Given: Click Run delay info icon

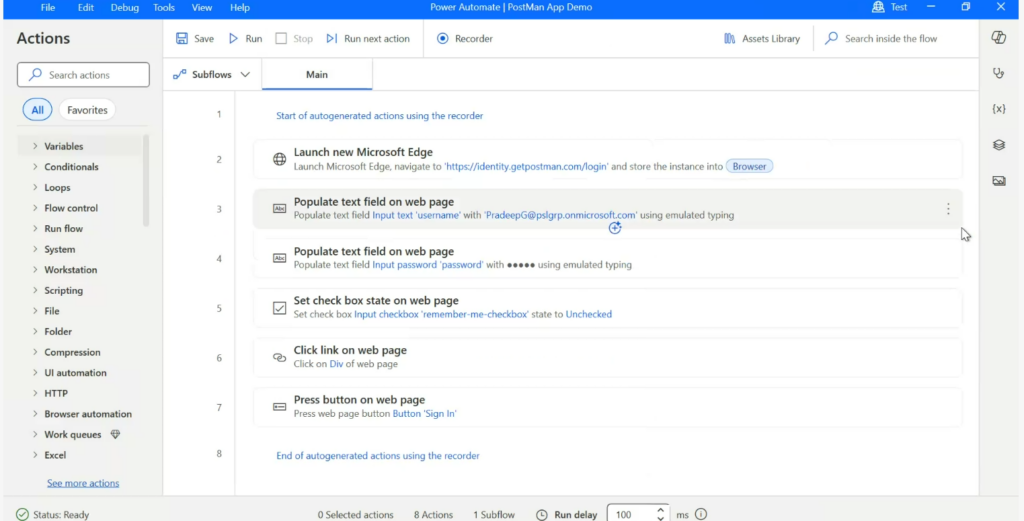Looking at the screenshot, I should tap(701, 514).
